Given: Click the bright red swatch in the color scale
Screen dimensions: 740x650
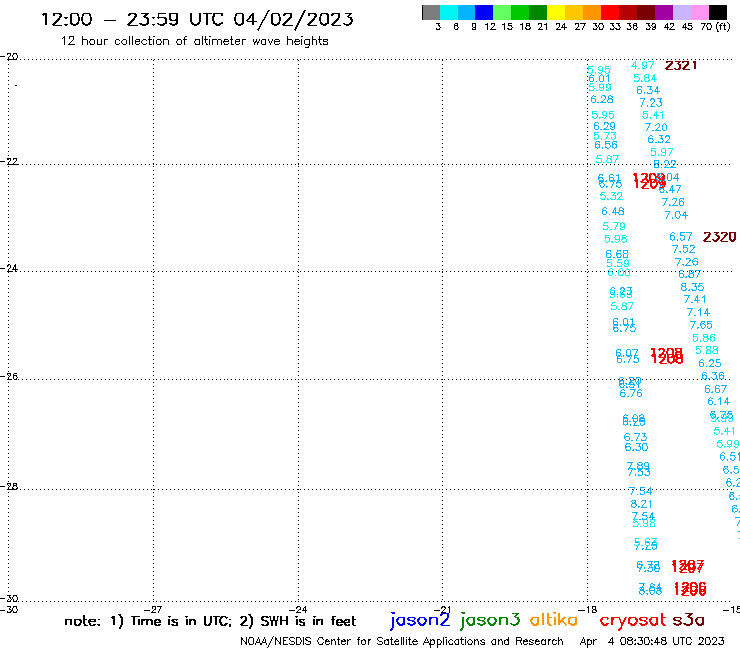Looking at the screenshot, I should tap(610, 12).
